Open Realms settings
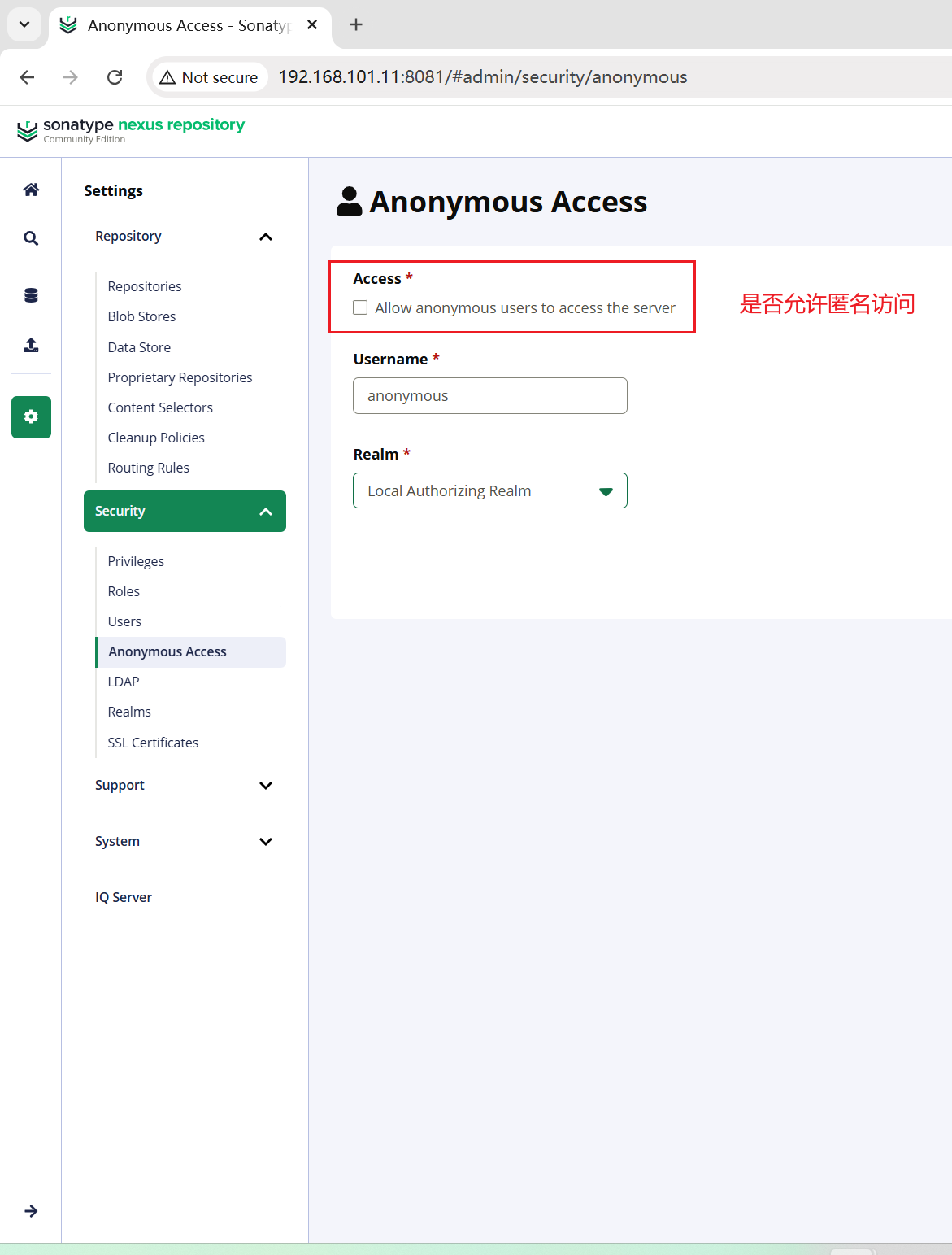 click(129, 712)
